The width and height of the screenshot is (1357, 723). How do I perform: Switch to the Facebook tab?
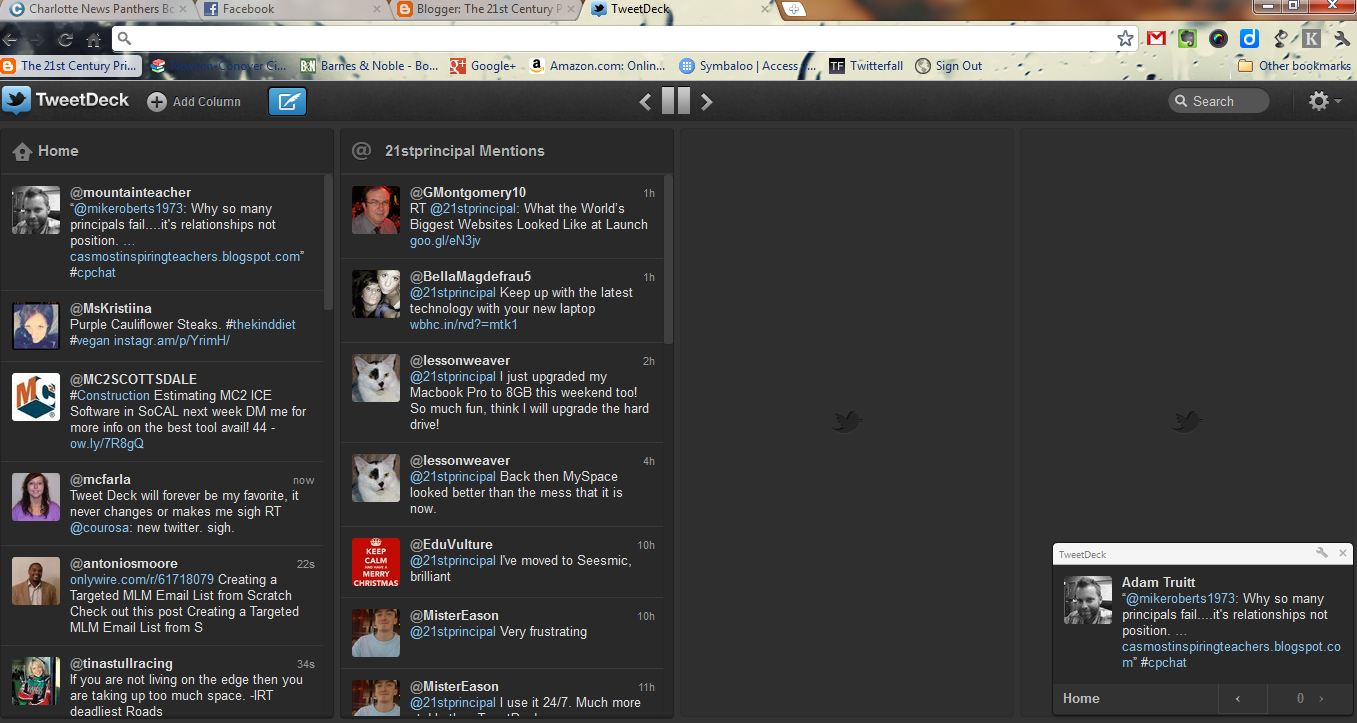click(x=290, y=9)
